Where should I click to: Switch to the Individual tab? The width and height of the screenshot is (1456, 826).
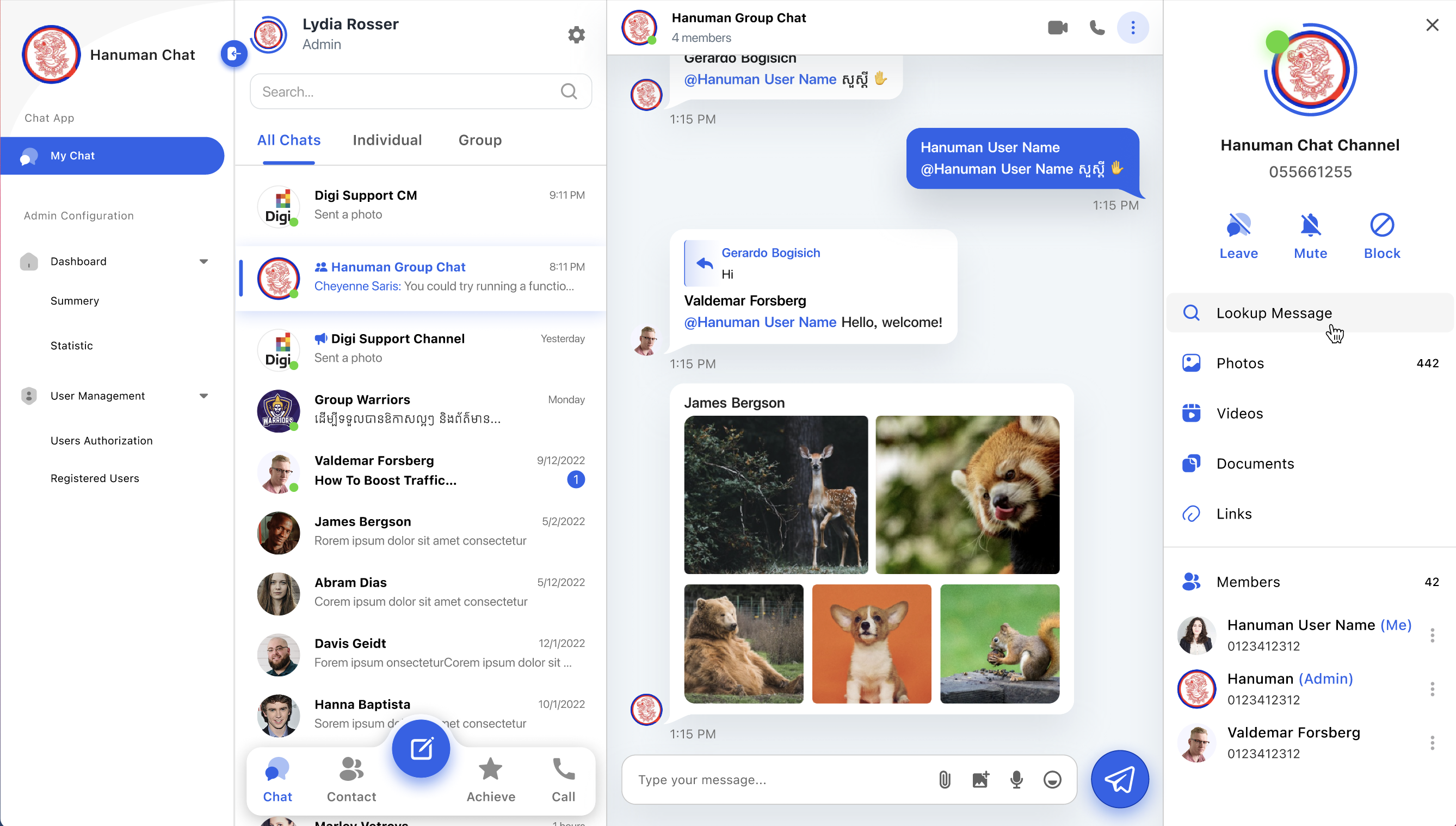(387, 140)
